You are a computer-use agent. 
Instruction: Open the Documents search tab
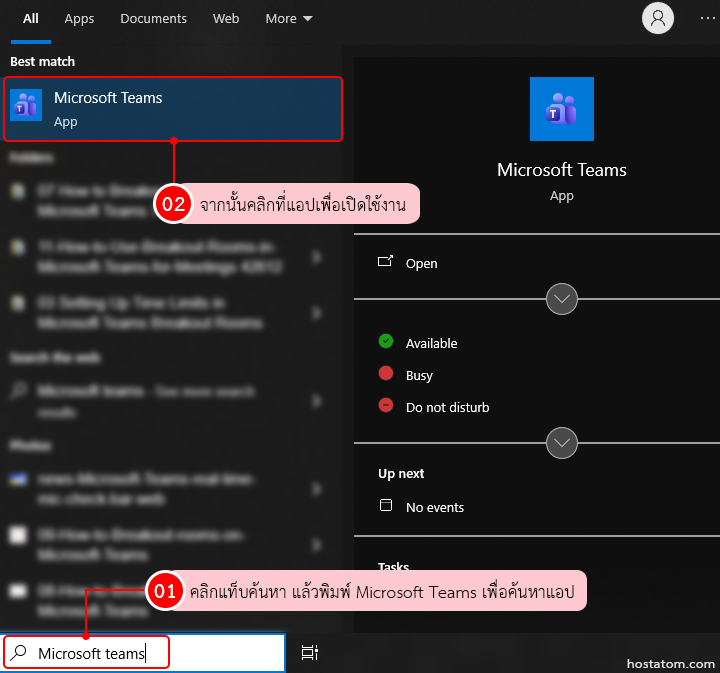(x=153, y=19)
